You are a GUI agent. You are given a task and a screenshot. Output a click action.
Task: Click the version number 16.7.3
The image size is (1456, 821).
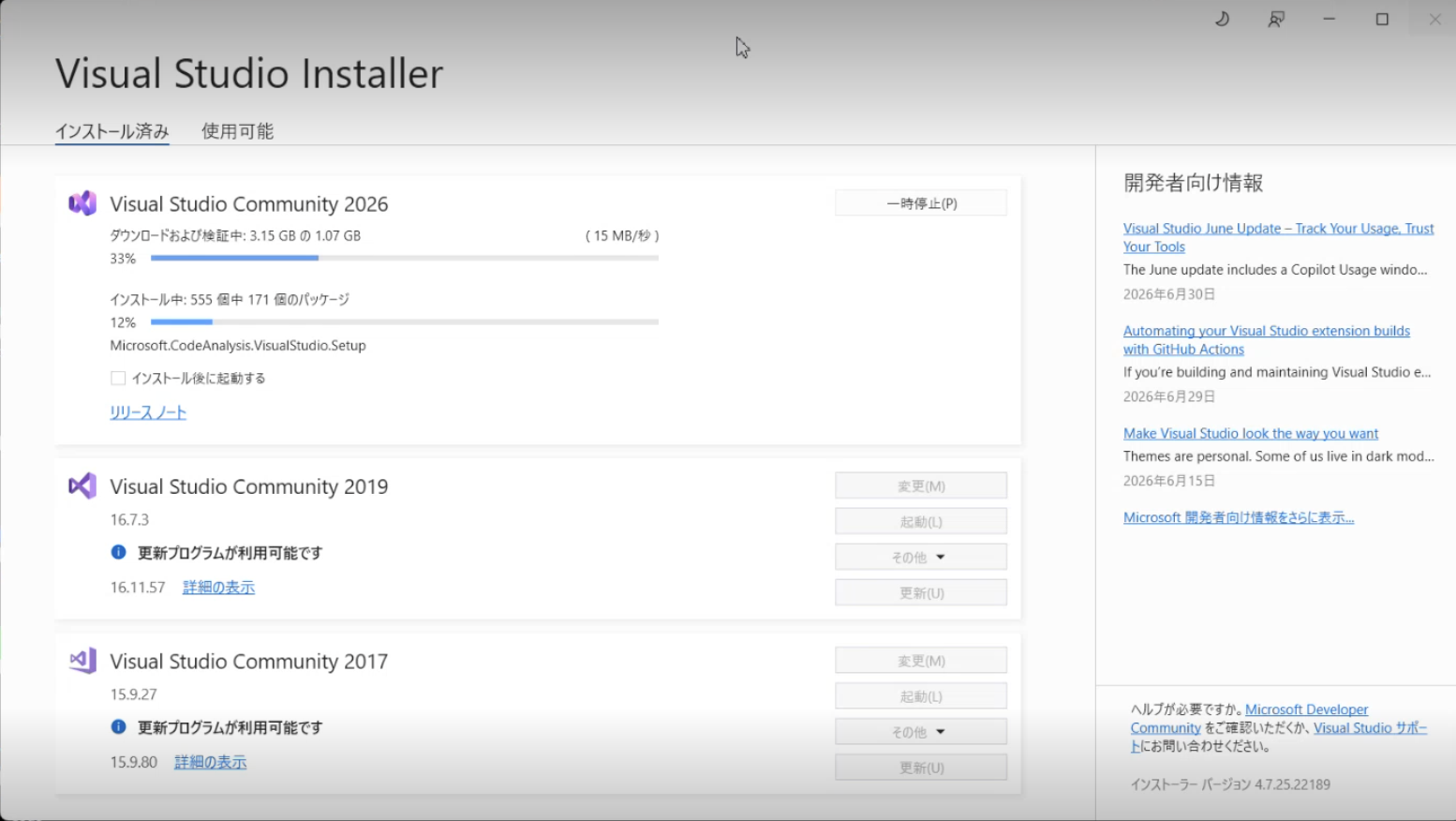(129, 519)
